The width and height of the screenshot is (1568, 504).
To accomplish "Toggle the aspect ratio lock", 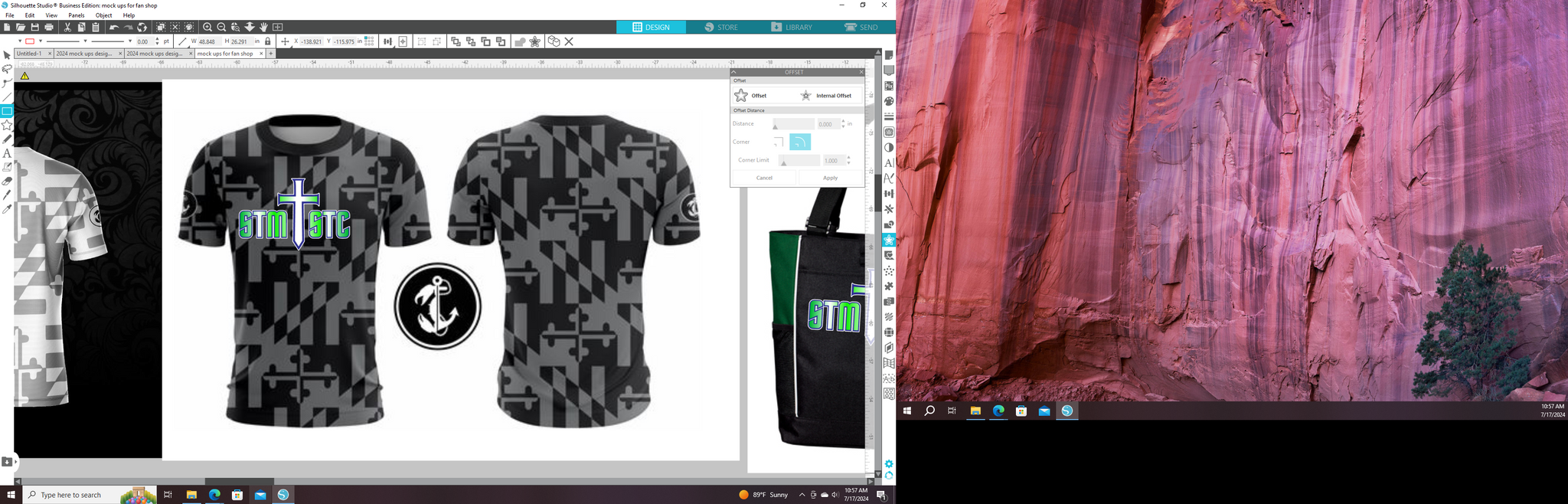I will (x=268, y=41).
